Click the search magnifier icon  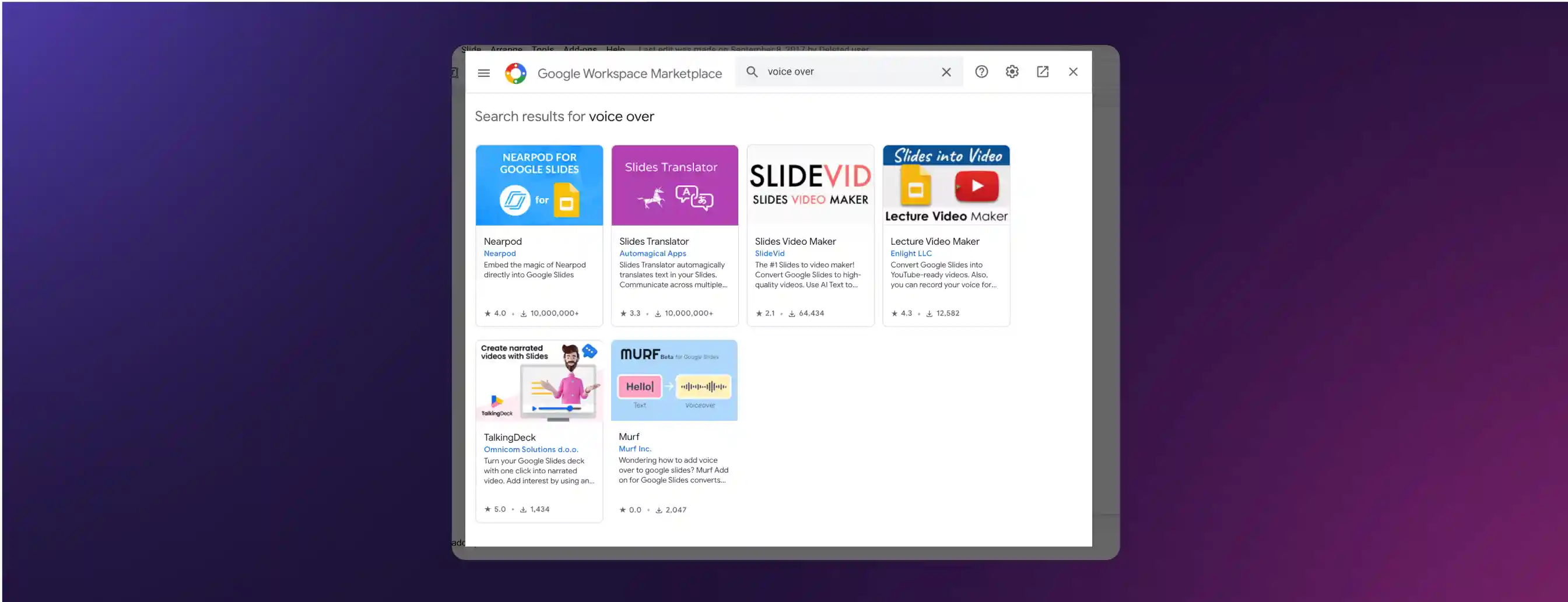click(x=752, y=72)
